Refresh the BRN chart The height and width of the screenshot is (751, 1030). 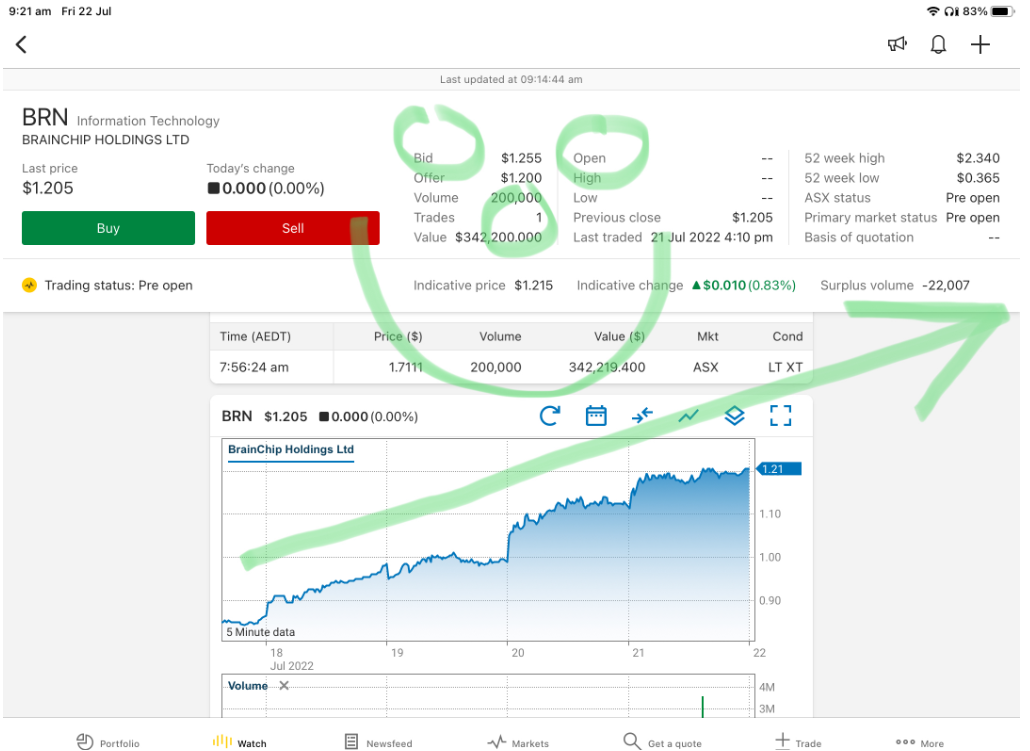550,416
